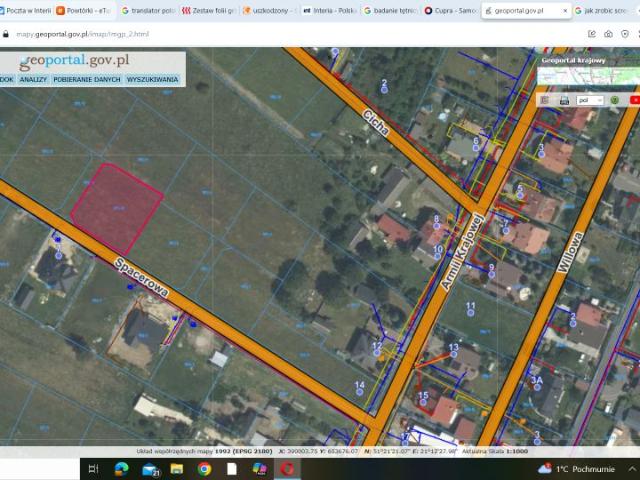Click address point 13 on map
This screenshot has height=480, width=640.
click(x=453, y=351)
